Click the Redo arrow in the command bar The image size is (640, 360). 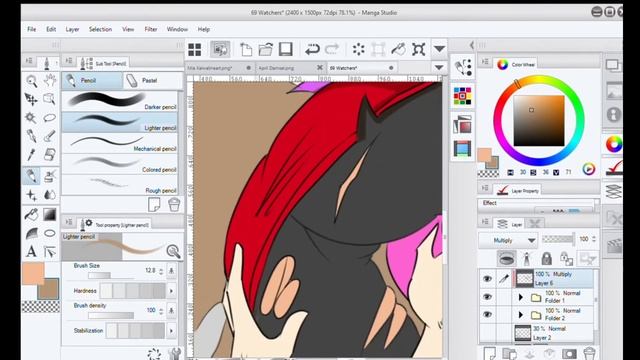(332, 49)
